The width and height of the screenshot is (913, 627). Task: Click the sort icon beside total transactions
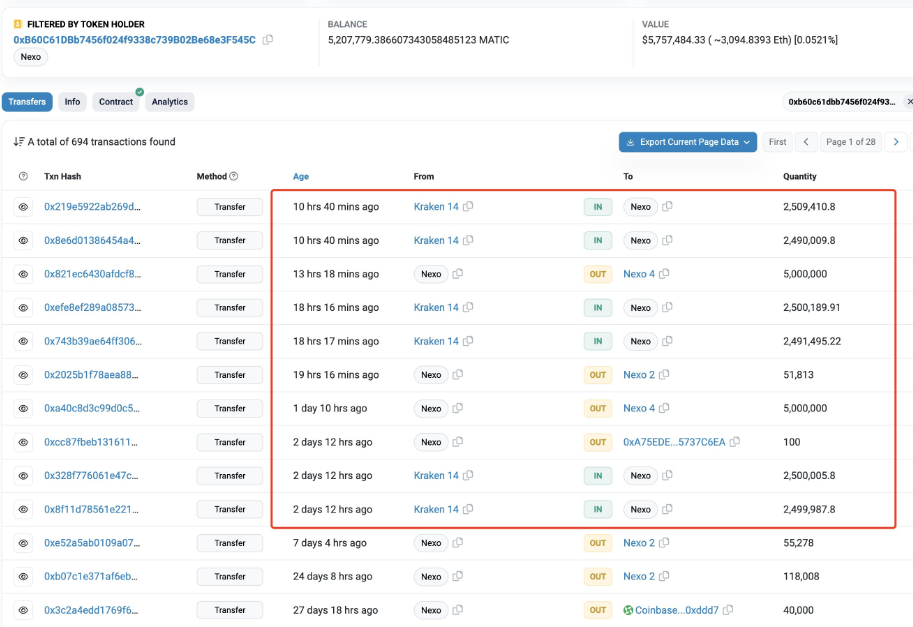(x=18, y=142)
